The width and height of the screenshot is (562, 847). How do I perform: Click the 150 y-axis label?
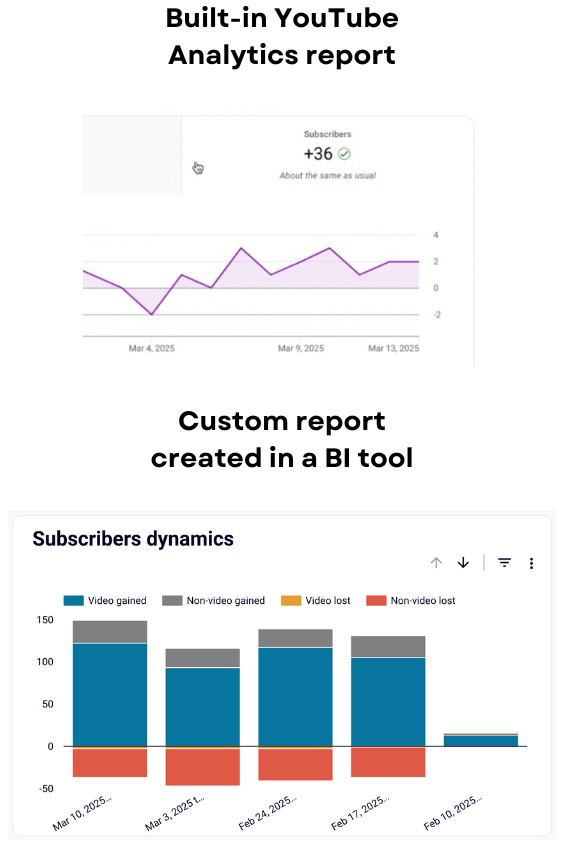tap(45, 620)
